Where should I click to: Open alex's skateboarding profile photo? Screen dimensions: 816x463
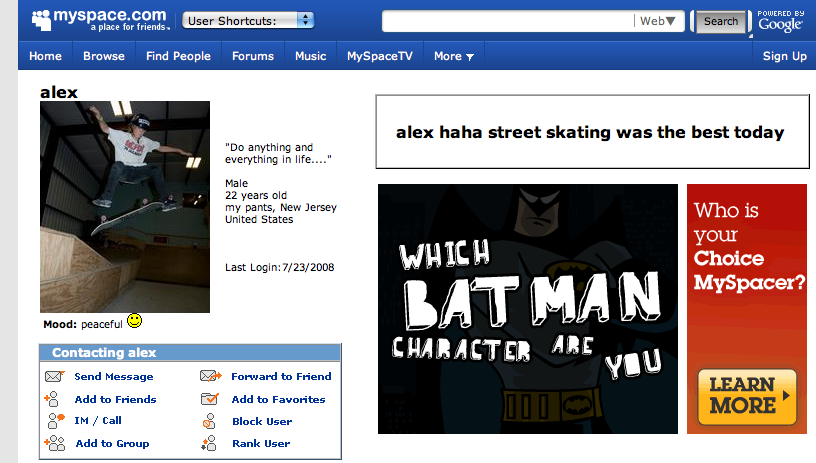tap(125, 207)
